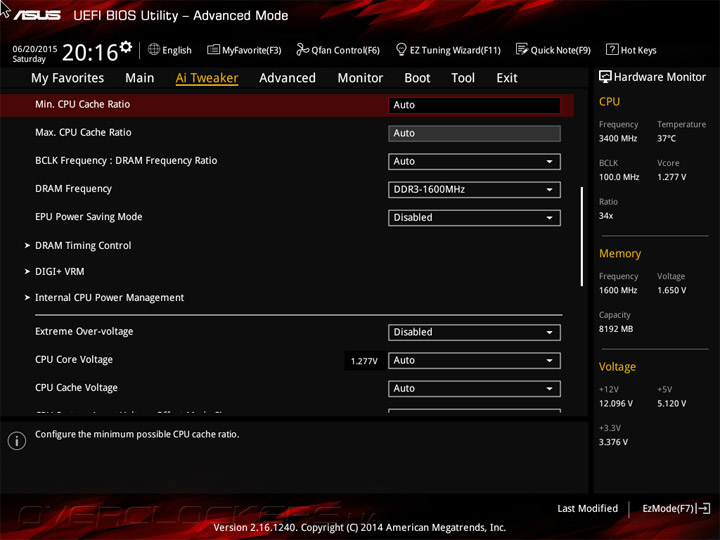Click the Memory section heading
Viewport: 720px width, 540px height.
pos(620,253)
